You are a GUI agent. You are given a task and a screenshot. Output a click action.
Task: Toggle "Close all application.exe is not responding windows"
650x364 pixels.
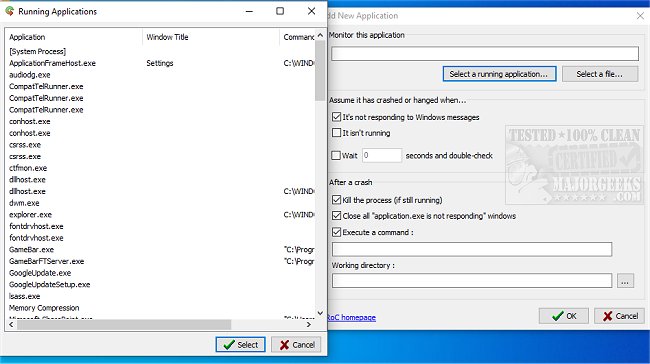coord(336,216)
